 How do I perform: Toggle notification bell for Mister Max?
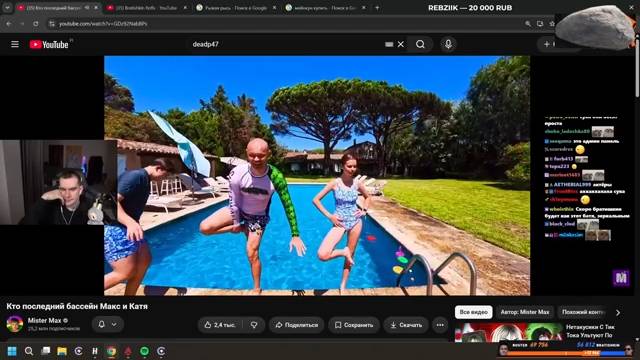tap(102, 324)
